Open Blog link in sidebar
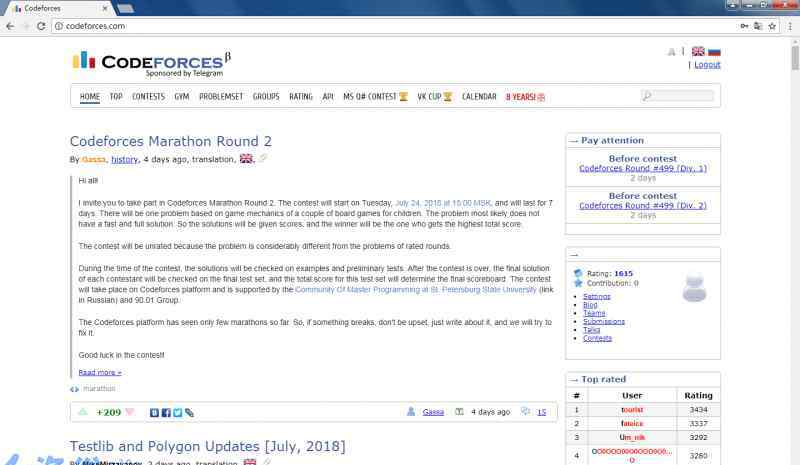Screen dimensions: 800x465 (590, 305)
